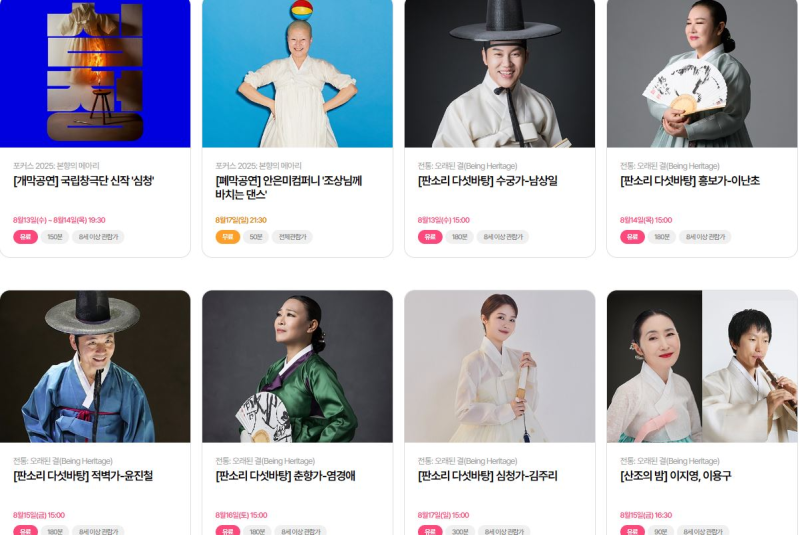Viewport: 800px width, 535px height.
Task: Open title link [판소리 다섯바탕] 심청가-김주리
Action: (x=488, y=476)
